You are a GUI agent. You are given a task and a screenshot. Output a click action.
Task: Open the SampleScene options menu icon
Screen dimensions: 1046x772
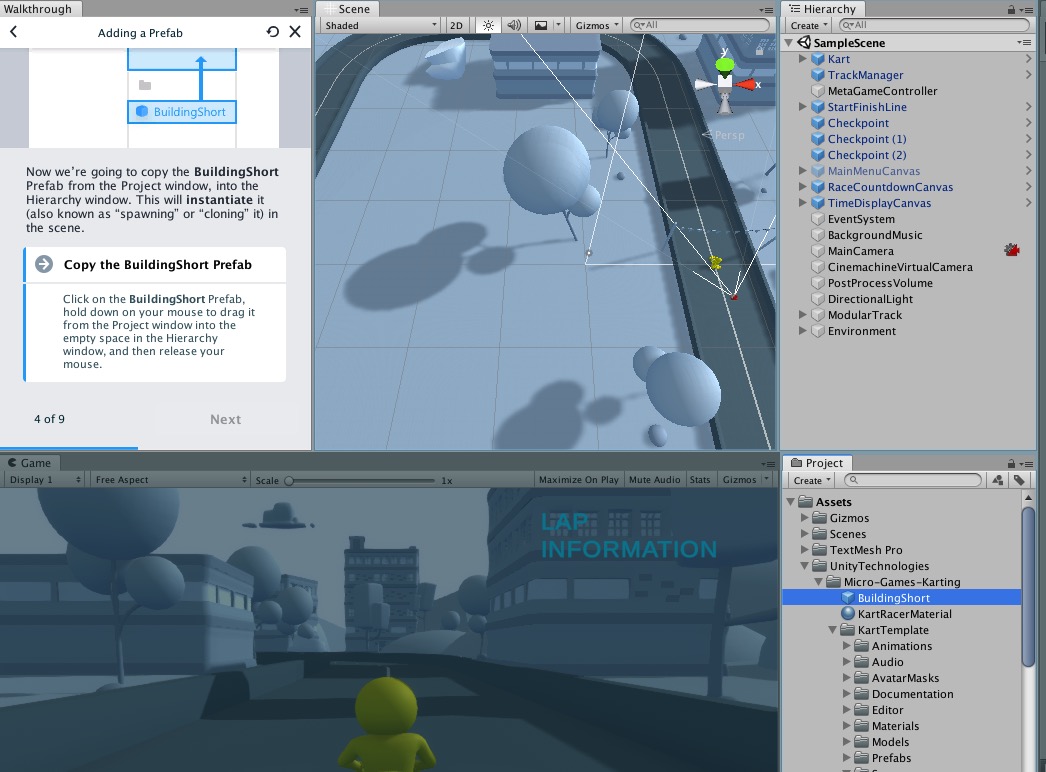(1024, 43)
